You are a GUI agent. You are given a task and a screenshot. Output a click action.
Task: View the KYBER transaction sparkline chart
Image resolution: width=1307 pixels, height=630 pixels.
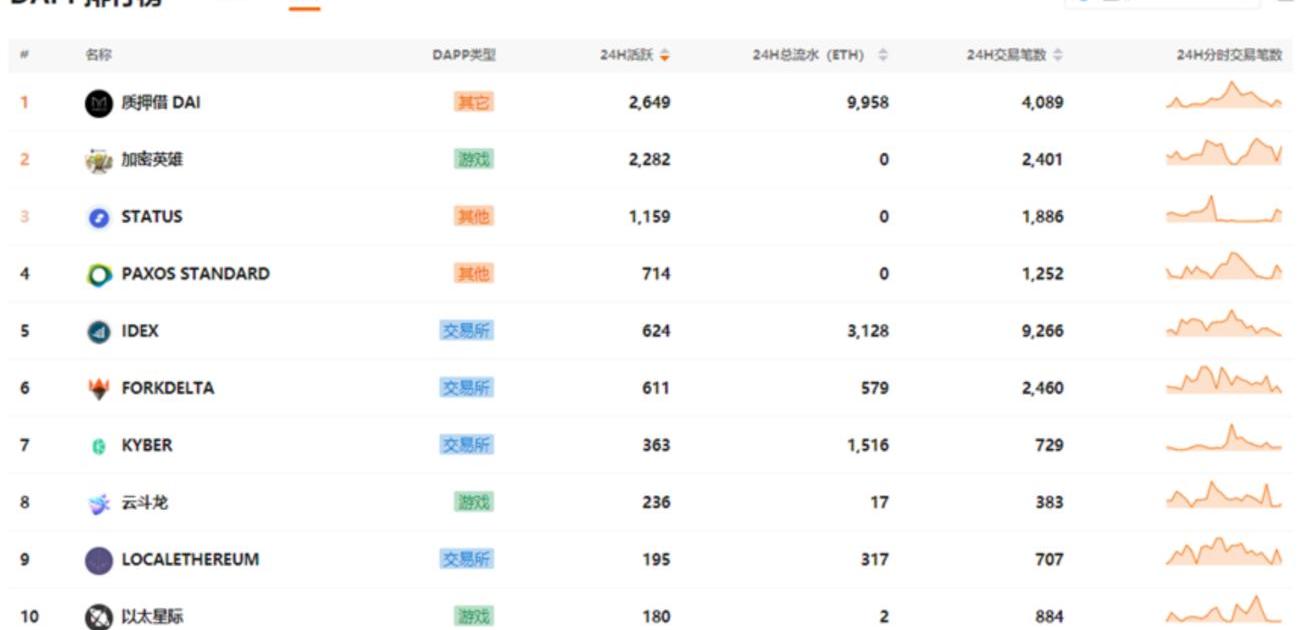pyautogui.click(x=1224, y=438)
